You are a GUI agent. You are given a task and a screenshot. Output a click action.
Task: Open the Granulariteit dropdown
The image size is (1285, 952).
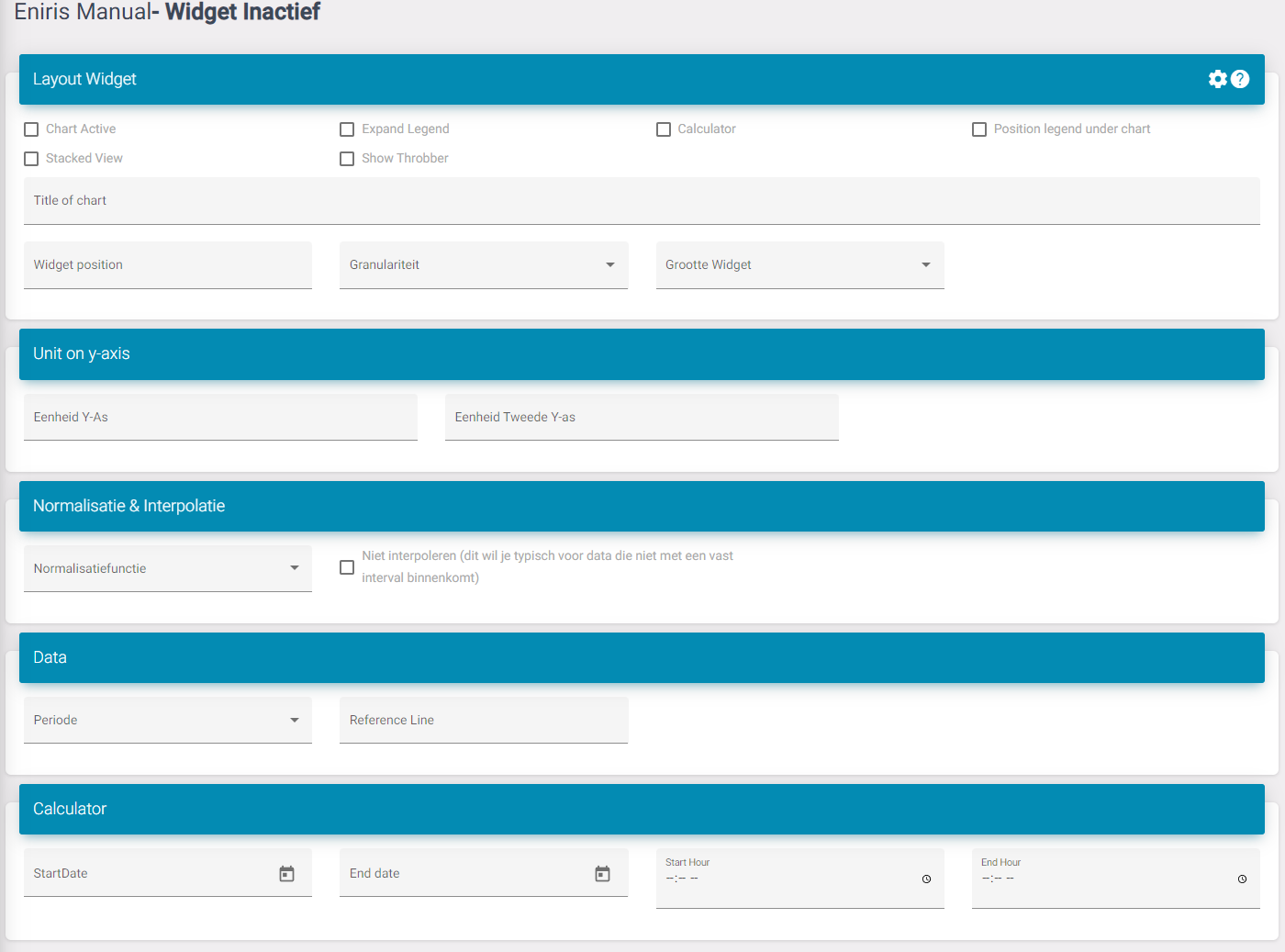[x=483, y=265]
